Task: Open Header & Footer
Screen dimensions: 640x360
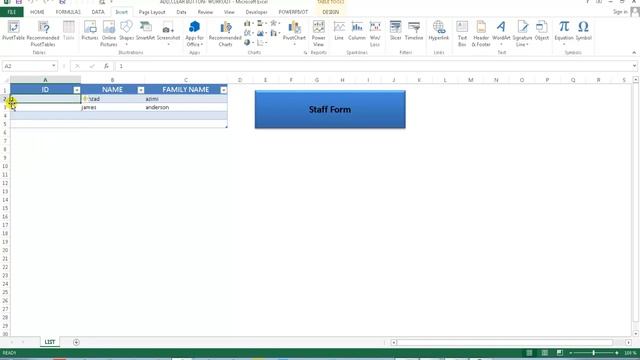Action: coord(481,33)
